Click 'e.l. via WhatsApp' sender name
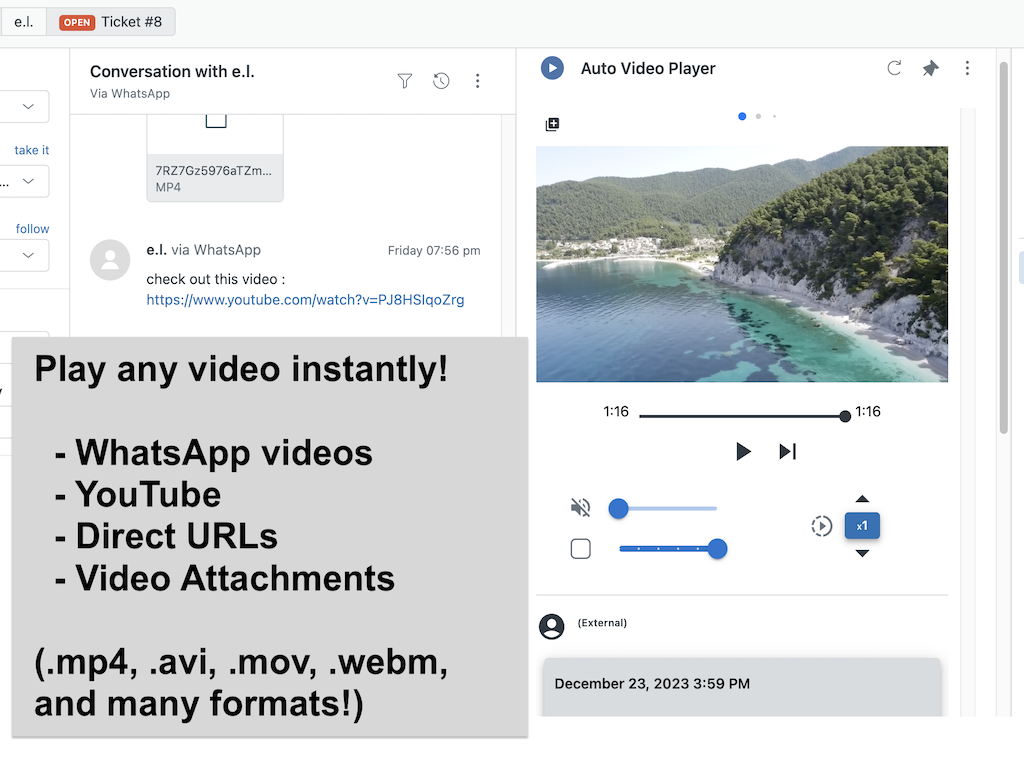 click(204, 250)
